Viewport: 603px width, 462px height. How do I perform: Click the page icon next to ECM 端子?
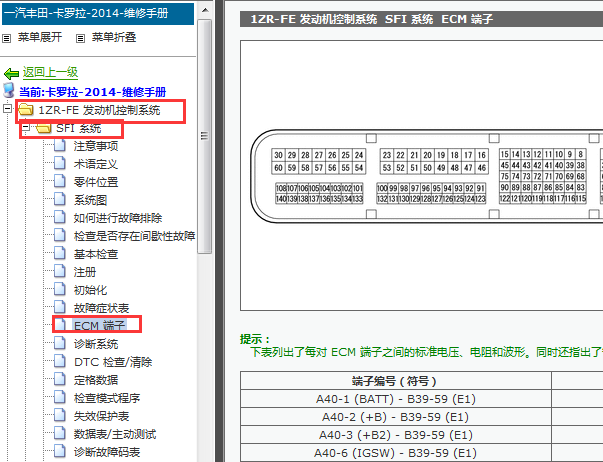(x=60, y=325)
